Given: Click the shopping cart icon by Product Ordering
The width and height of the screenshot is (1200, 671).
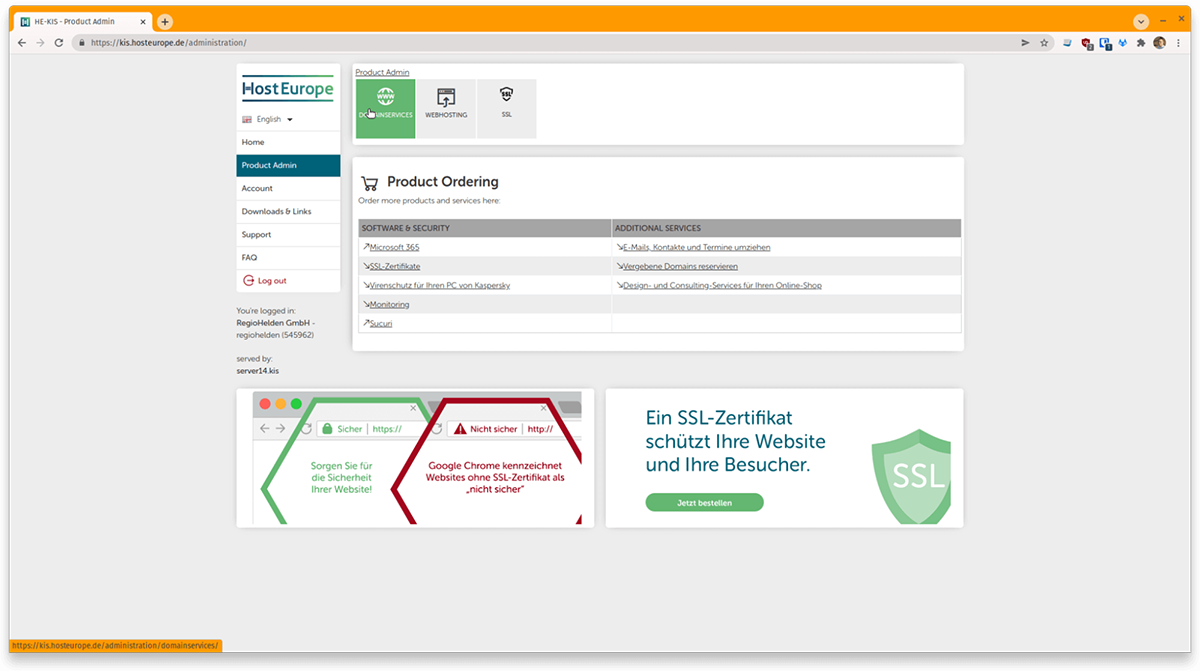Looking at the screenshot, I should tap(370, 183).
